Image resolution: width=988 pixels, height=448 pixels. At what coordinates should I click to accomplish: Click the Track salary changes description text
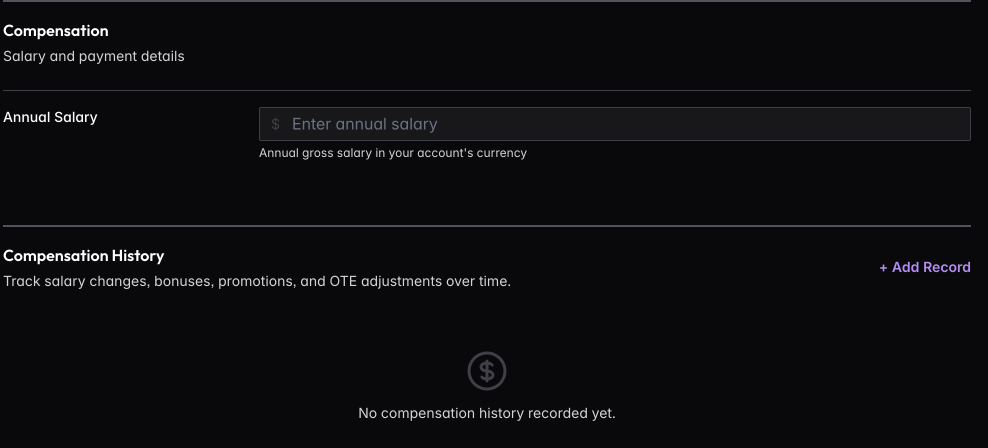tap(256, 281)
